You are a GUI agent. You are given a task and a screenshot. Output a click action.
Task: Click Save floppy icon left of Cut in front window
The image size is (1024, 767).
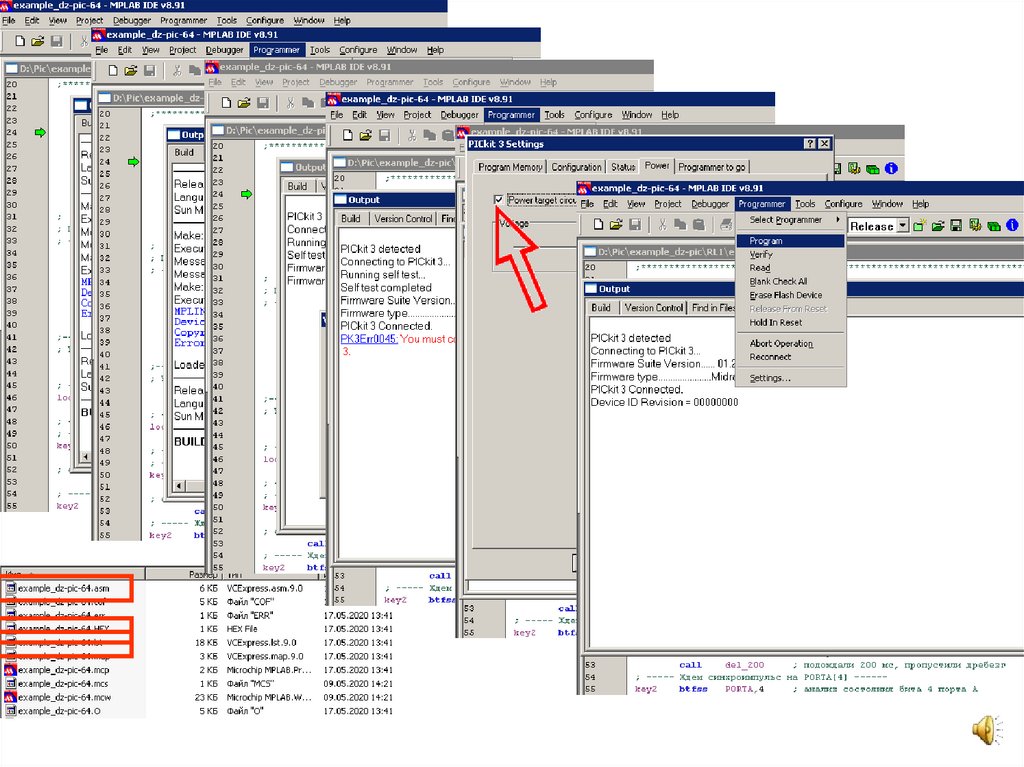pos(635,225)
